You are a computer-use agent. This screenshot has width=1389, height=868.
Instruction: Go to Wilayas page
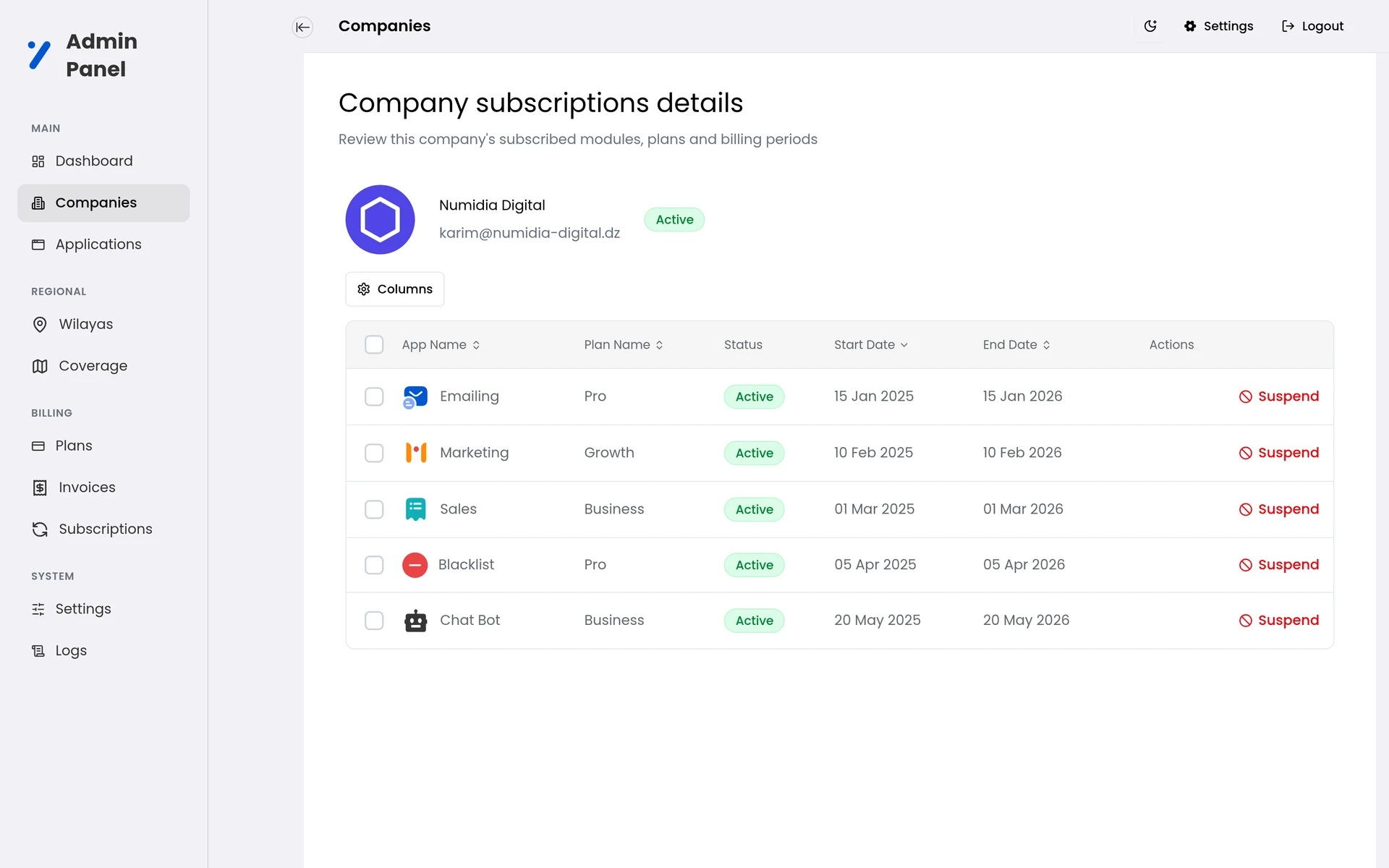(103, 325)
